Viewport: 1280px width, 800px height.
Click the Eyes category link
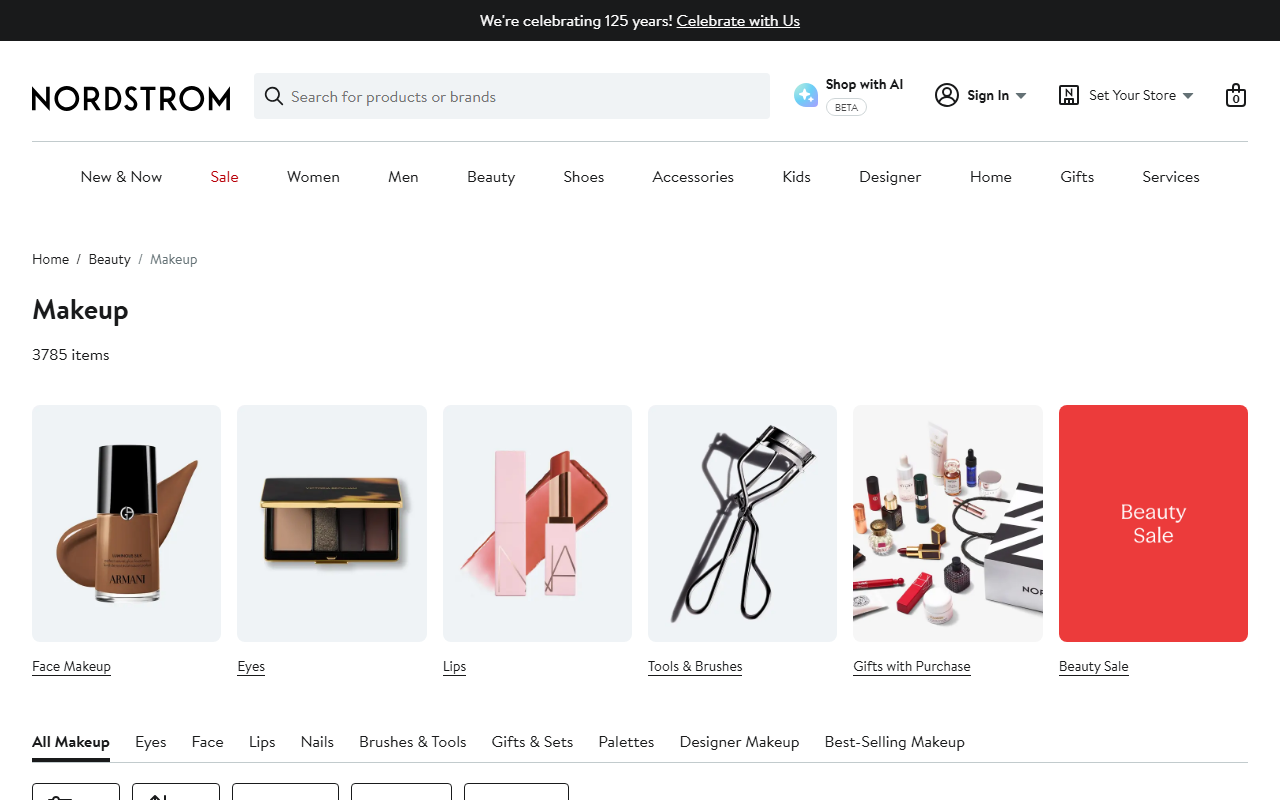click(251, 666)
